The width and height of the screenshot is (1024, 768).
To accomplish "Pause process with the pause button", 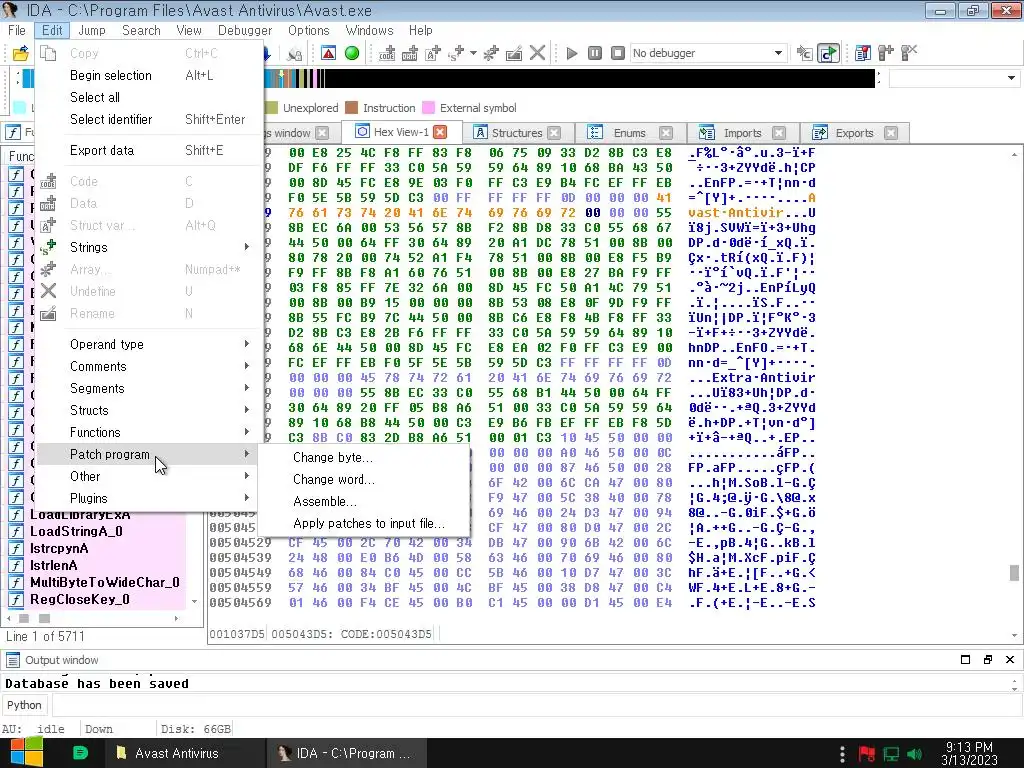I will pos(595,53).
